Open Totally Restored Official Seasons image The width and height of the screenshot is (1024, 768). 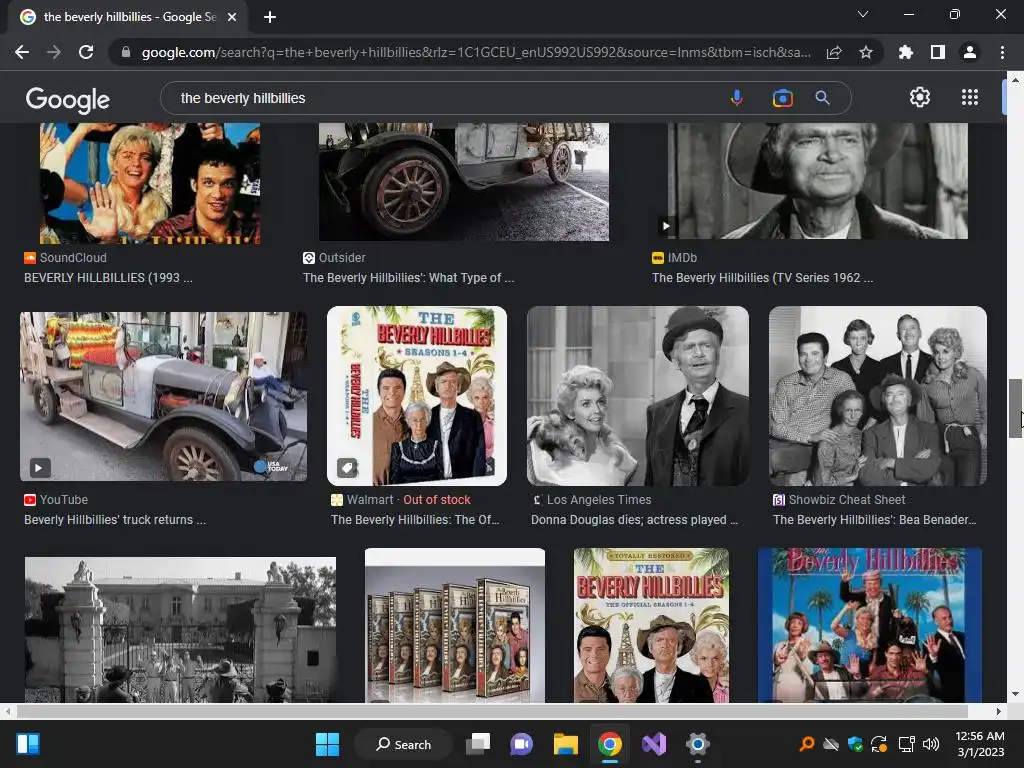(x=651, y=626)
